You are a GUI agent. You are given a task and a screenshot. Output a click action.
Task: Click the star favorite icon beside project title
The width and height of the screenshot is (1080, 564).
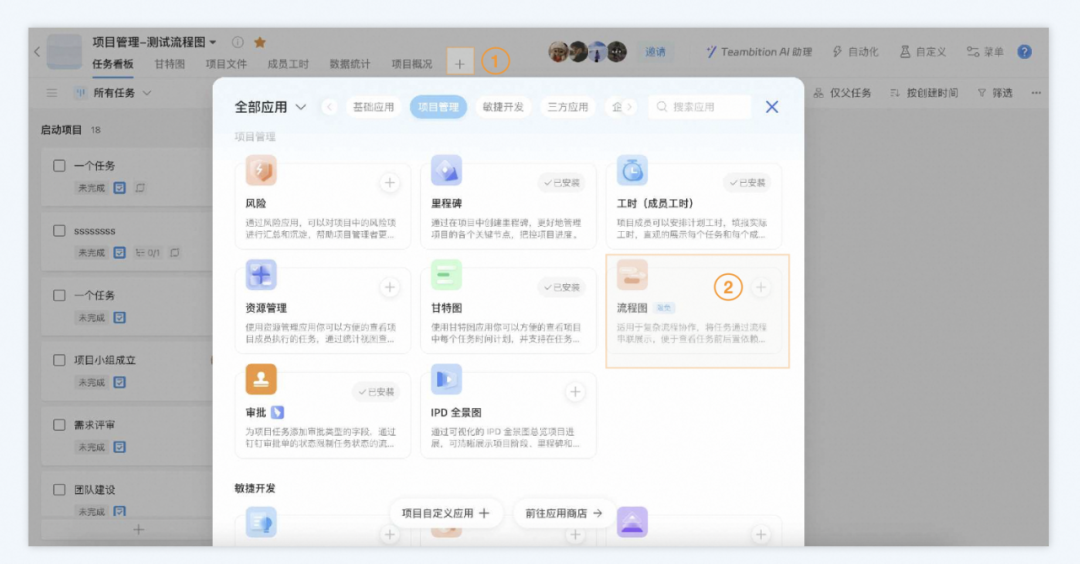pos(260,42)
